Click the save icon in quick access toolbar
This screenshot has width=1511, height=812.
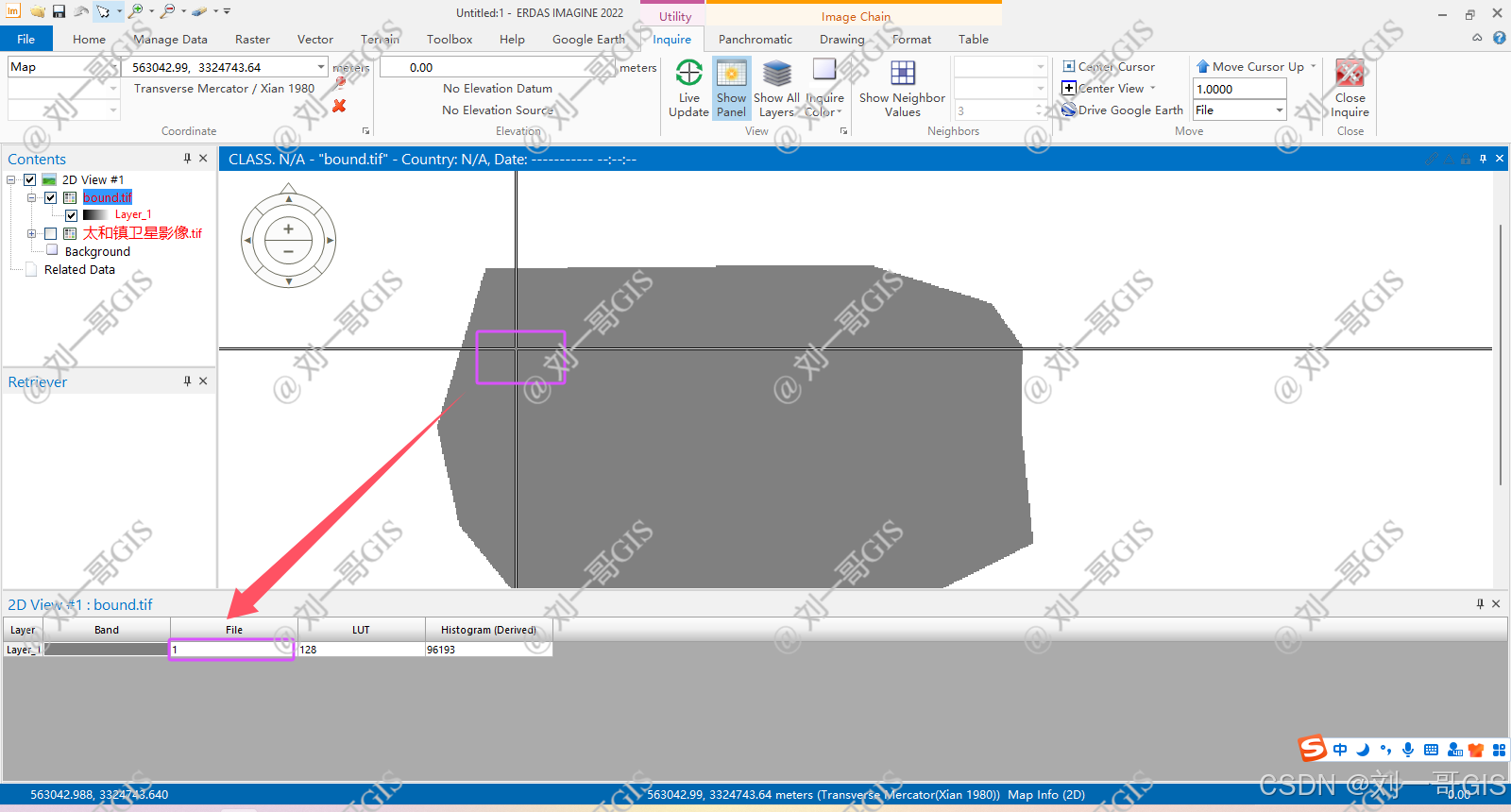(x=59, y=11)
